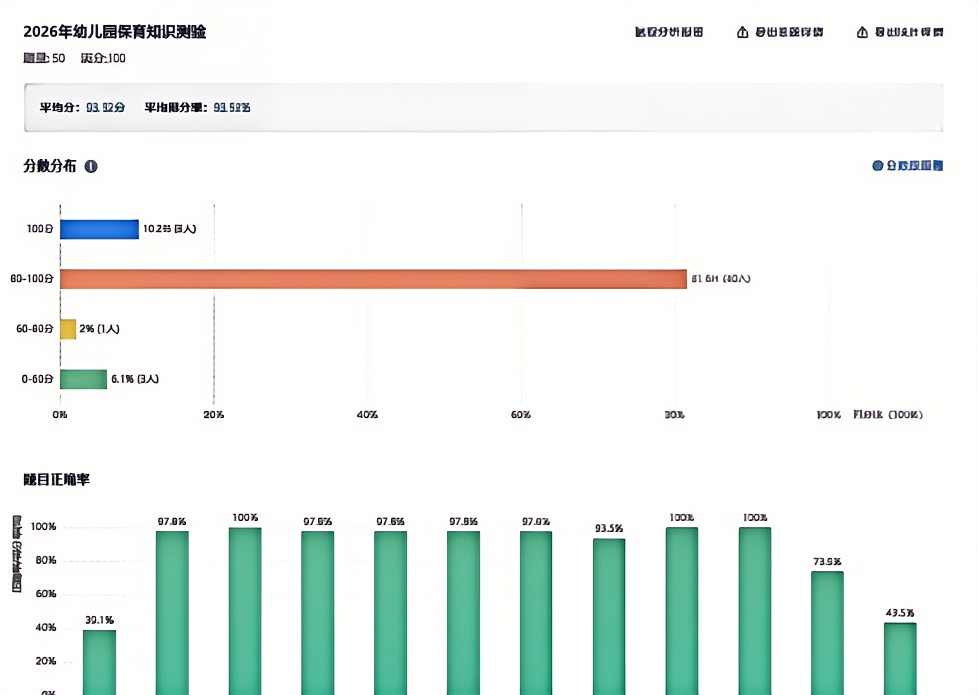Click the question count '50' text

tap(59, 58)
